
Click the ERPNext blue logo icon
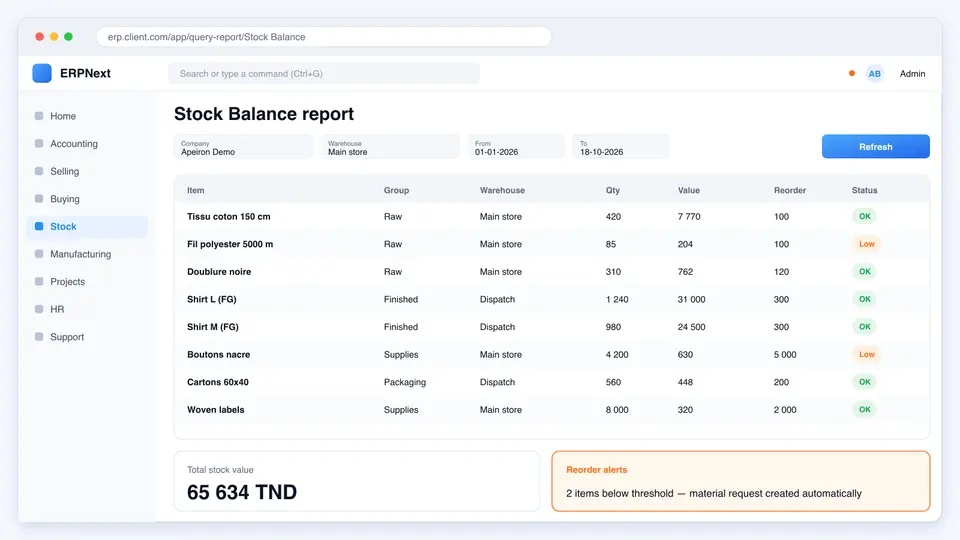[42, 73]
